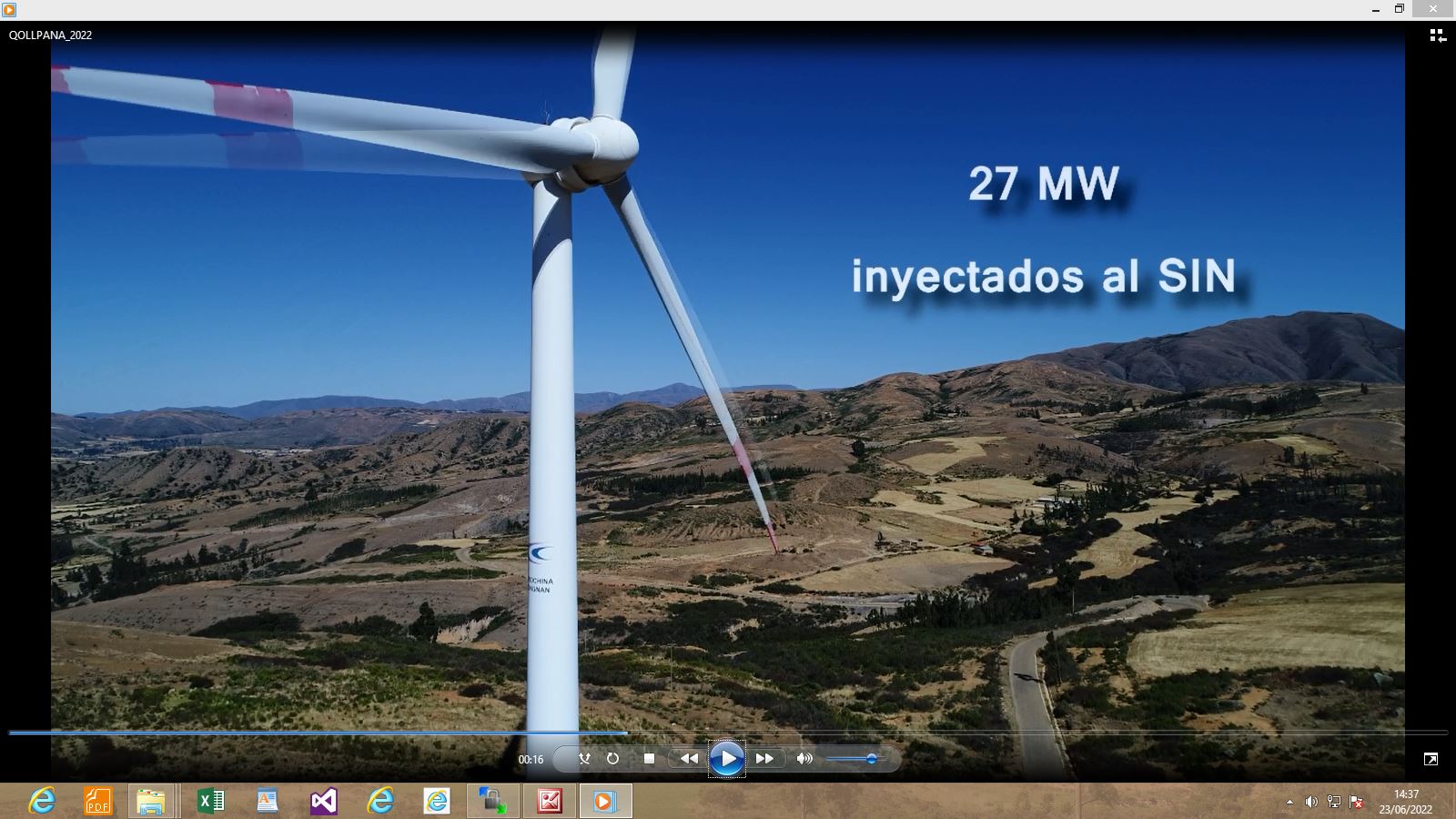Image resolution: width=1456 pixels, height=819 pixels.
Task: Click the 00:16 elapsed time display
Action: pos(531,760)
